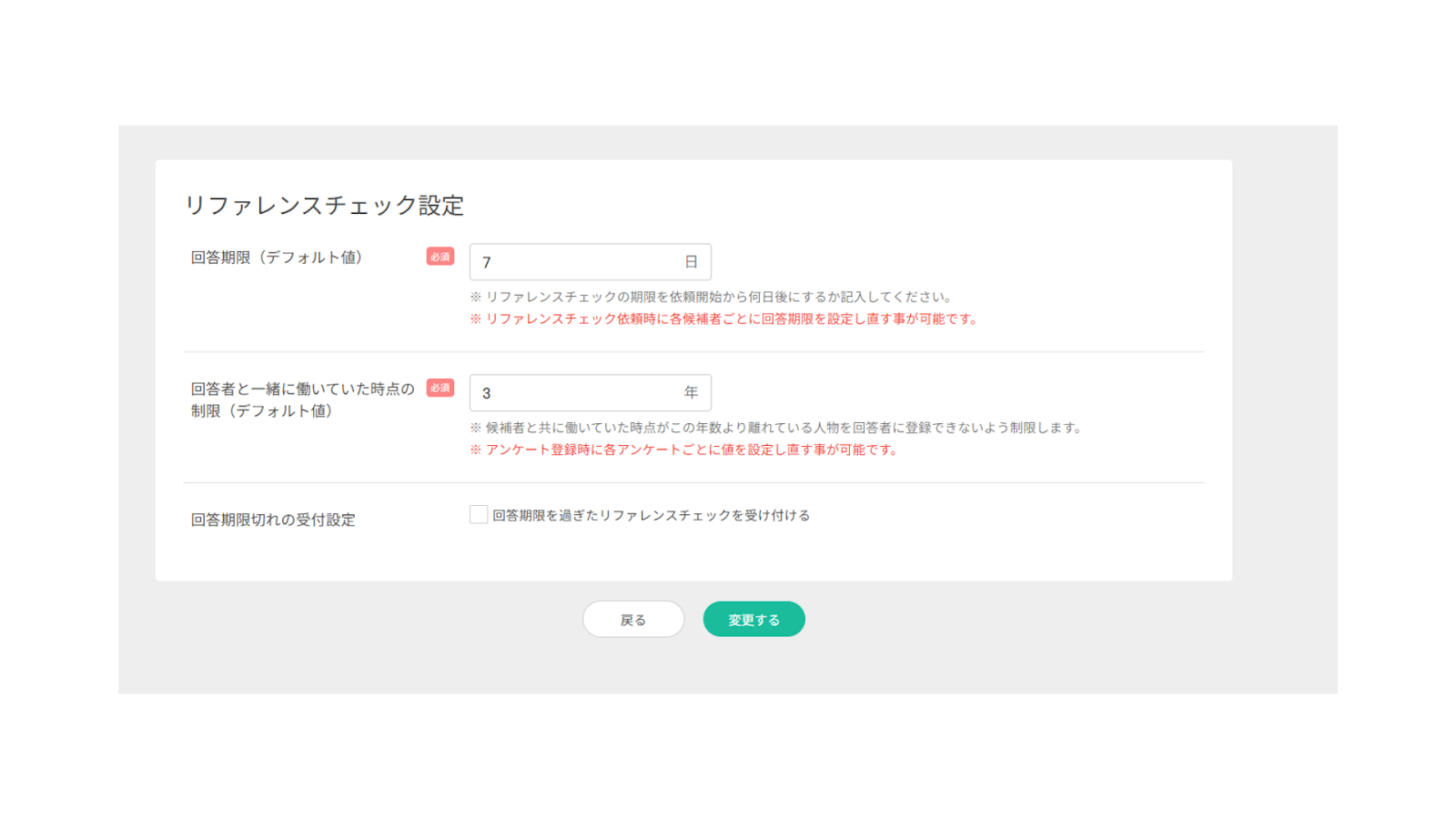This screenshot has height=819, width=1456.
Task: Click the 年 unit suffix in years field
Action: pyautogui.click(x=691, y=393)
